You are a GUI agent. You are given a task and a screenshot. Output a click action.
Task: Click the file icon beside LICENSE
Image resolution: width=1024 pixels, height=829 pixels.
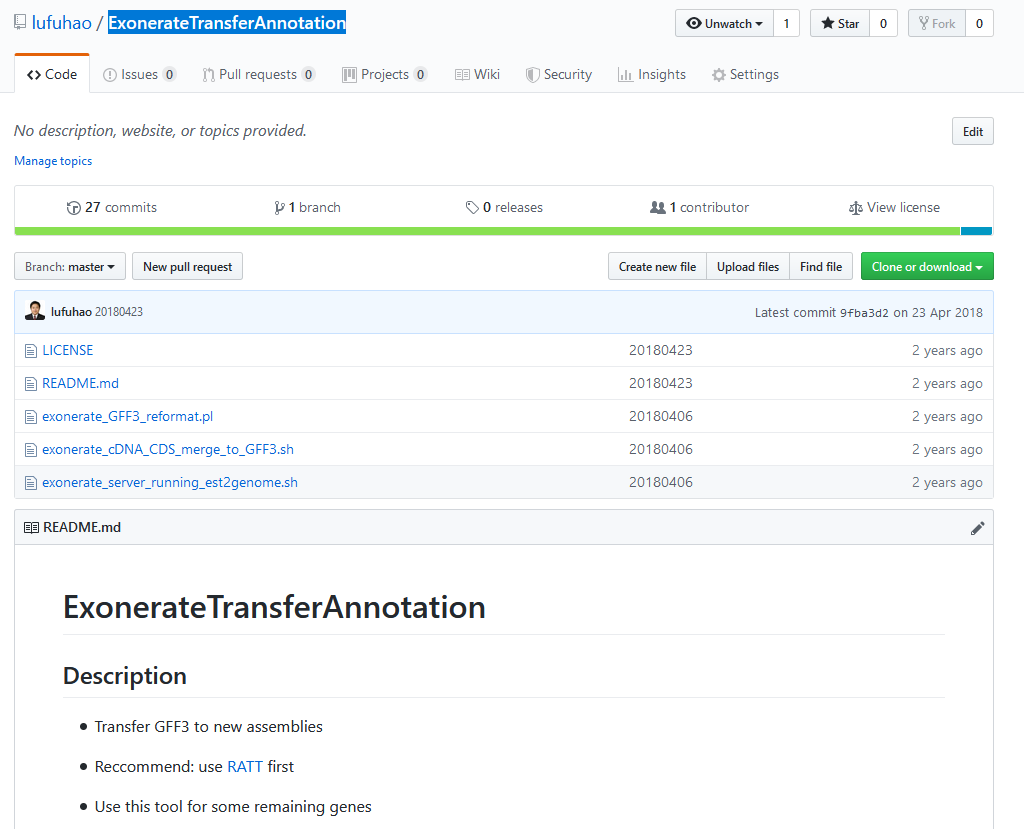pos(31,351)
